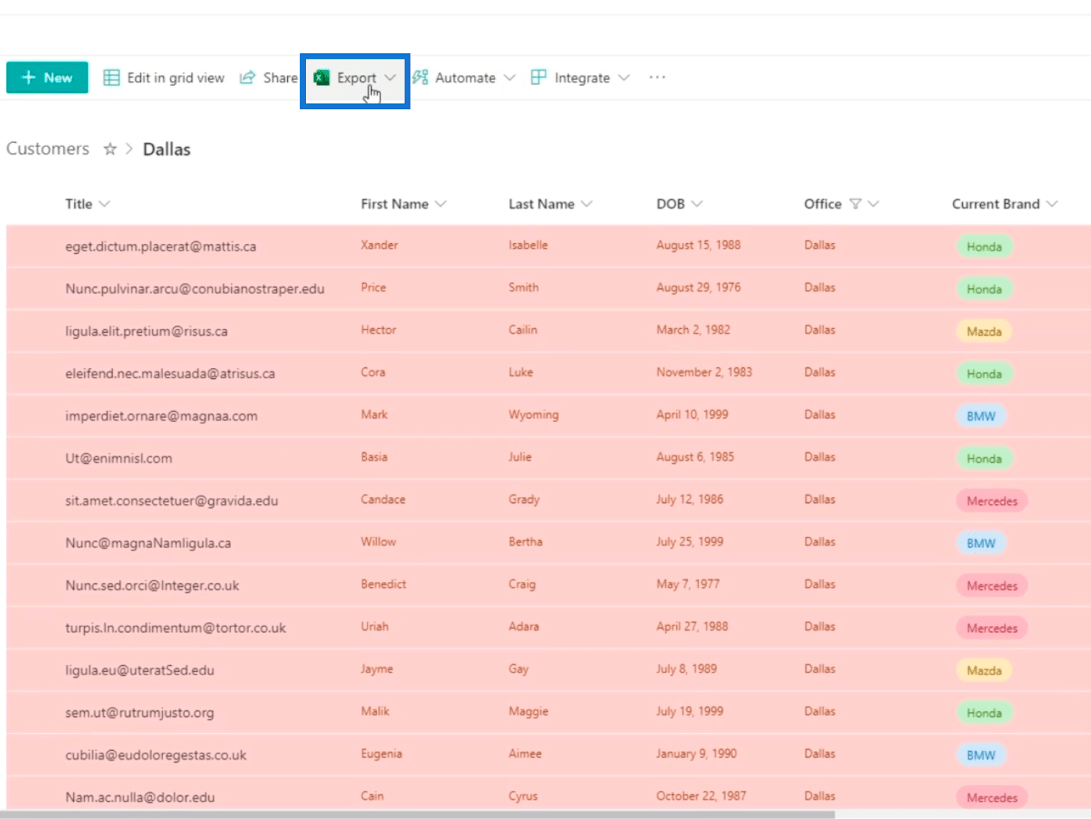Click the Automate flow icon
The width and height of the screenshot is (1091, 819).
(420, 77)
